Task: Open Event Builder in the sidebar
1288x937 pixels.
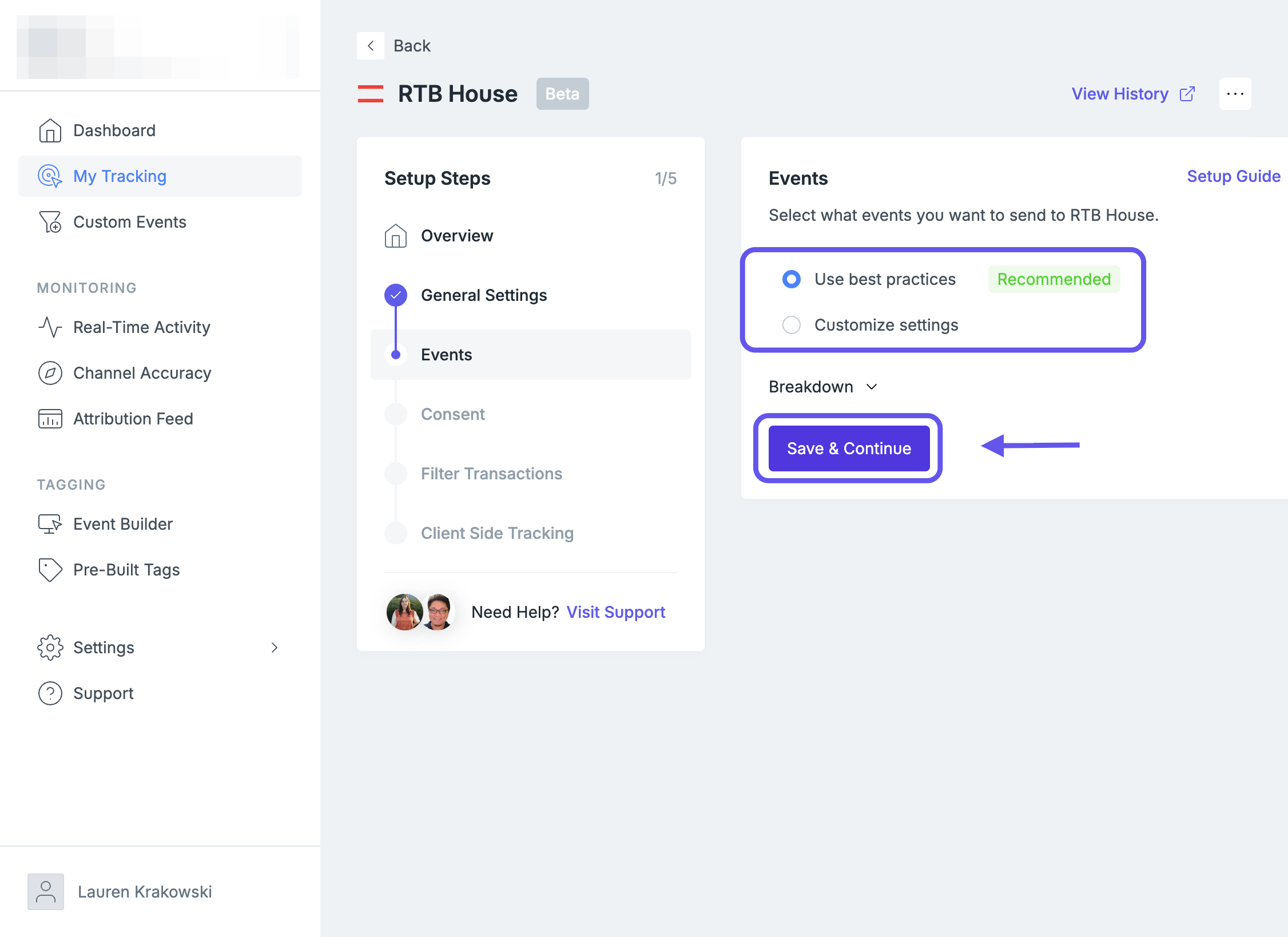Action: coord(160,524)
